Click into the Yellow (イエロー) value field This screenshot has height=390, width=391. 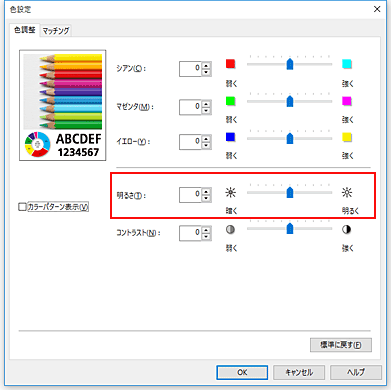click(190, 142)
